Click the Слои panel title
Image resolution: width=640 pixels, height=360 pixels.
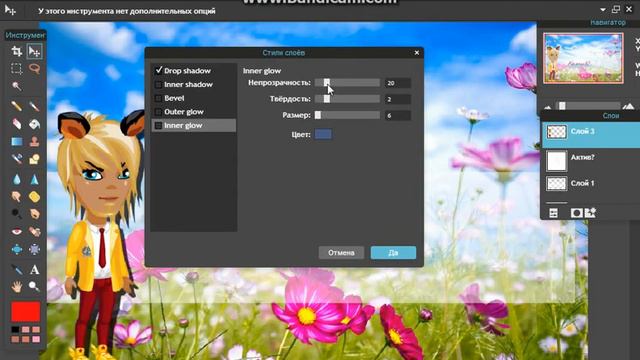(x=611, y=116)
